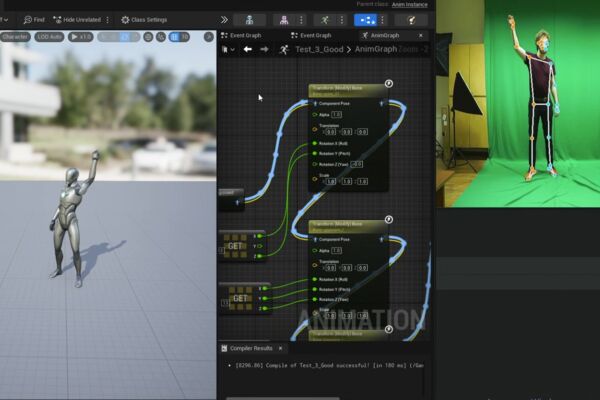
Task: Go forward in graph navigation history
Action: click(x=264, y=49)
